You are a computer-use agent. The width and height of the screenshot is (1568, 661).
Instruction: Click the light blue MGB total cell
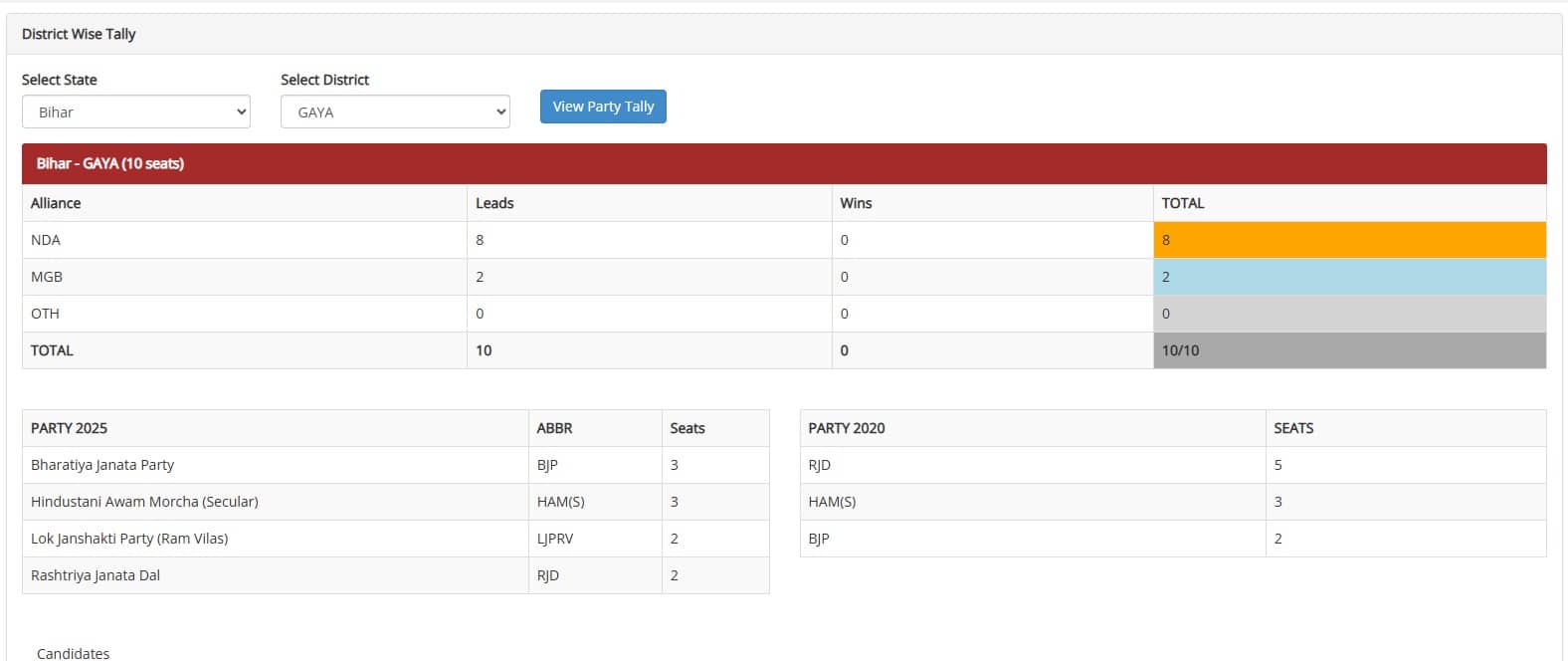click(1349, 277)
